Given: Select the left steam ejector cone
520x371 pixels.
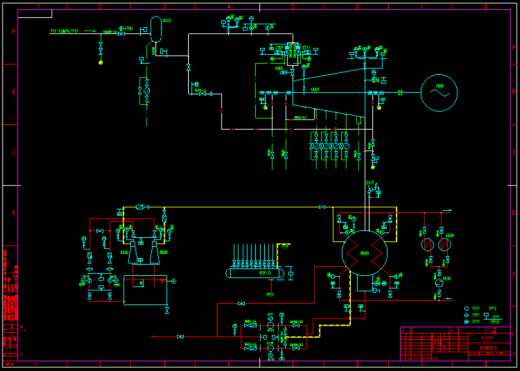Looking at the screenshot, I should coord(133,252).
